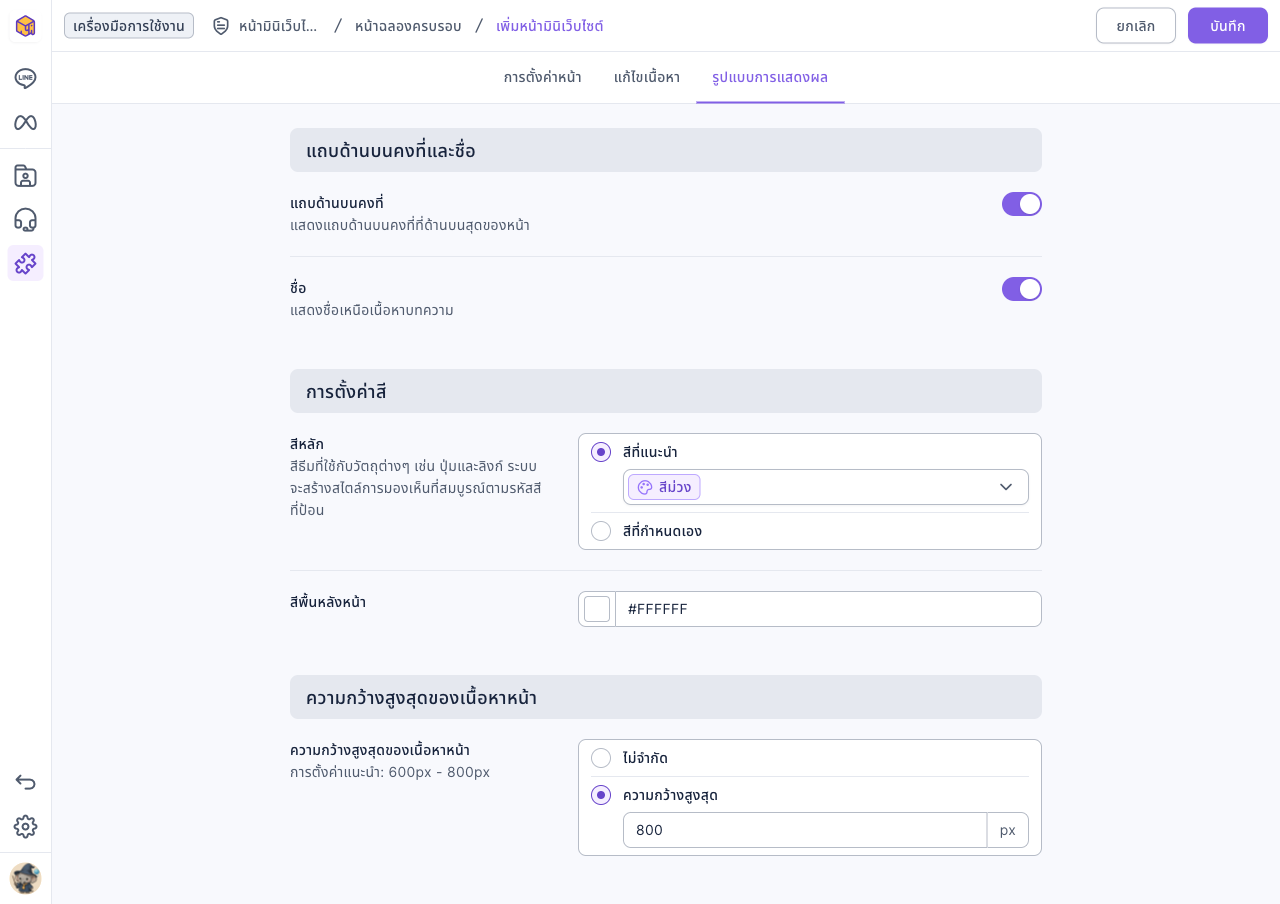Open the contacts folder icon in sidebar

click(25, 176)
